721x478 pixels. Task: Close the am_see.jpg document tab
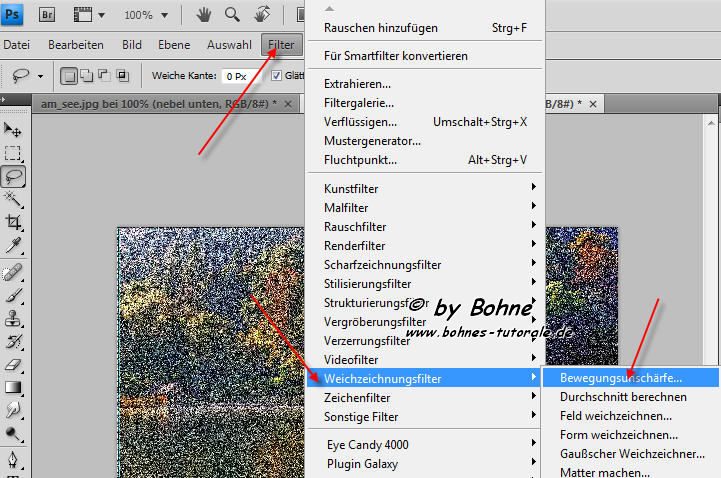click(288, 104)
